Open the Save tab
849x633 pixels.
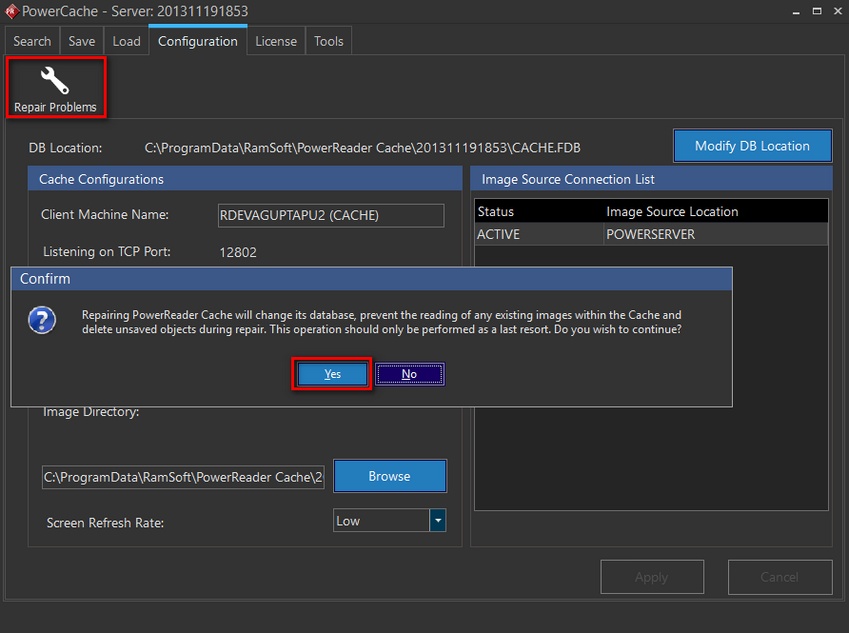point(82,41)
